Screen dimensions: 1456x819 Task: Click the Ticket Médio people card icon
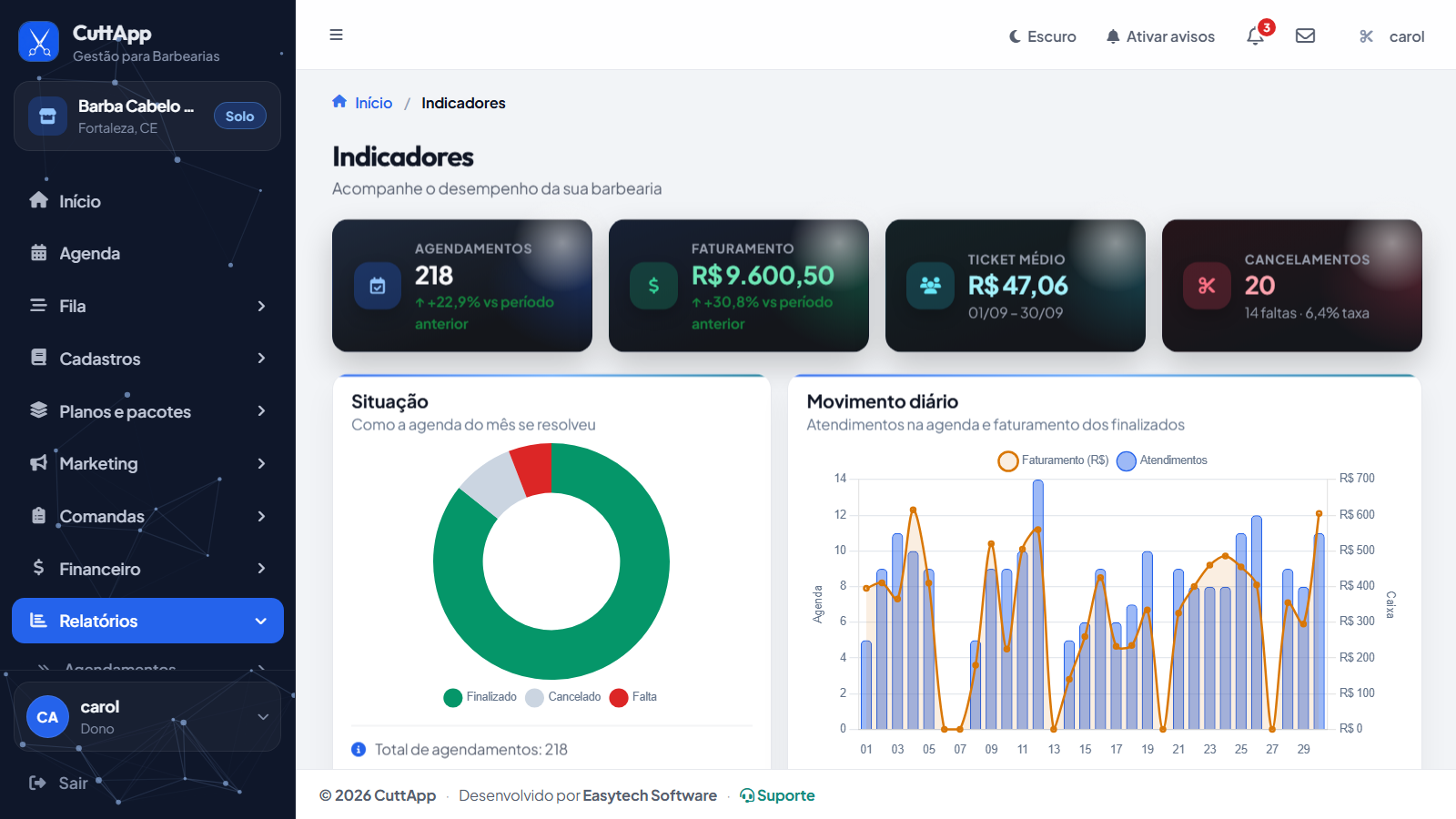(930, 286)
